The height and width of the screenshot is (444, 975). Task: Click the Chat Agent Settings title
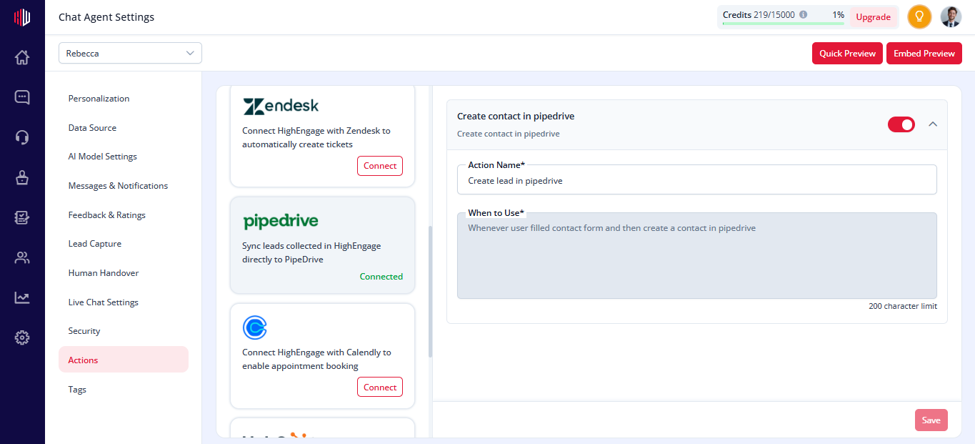coord(106,17)
